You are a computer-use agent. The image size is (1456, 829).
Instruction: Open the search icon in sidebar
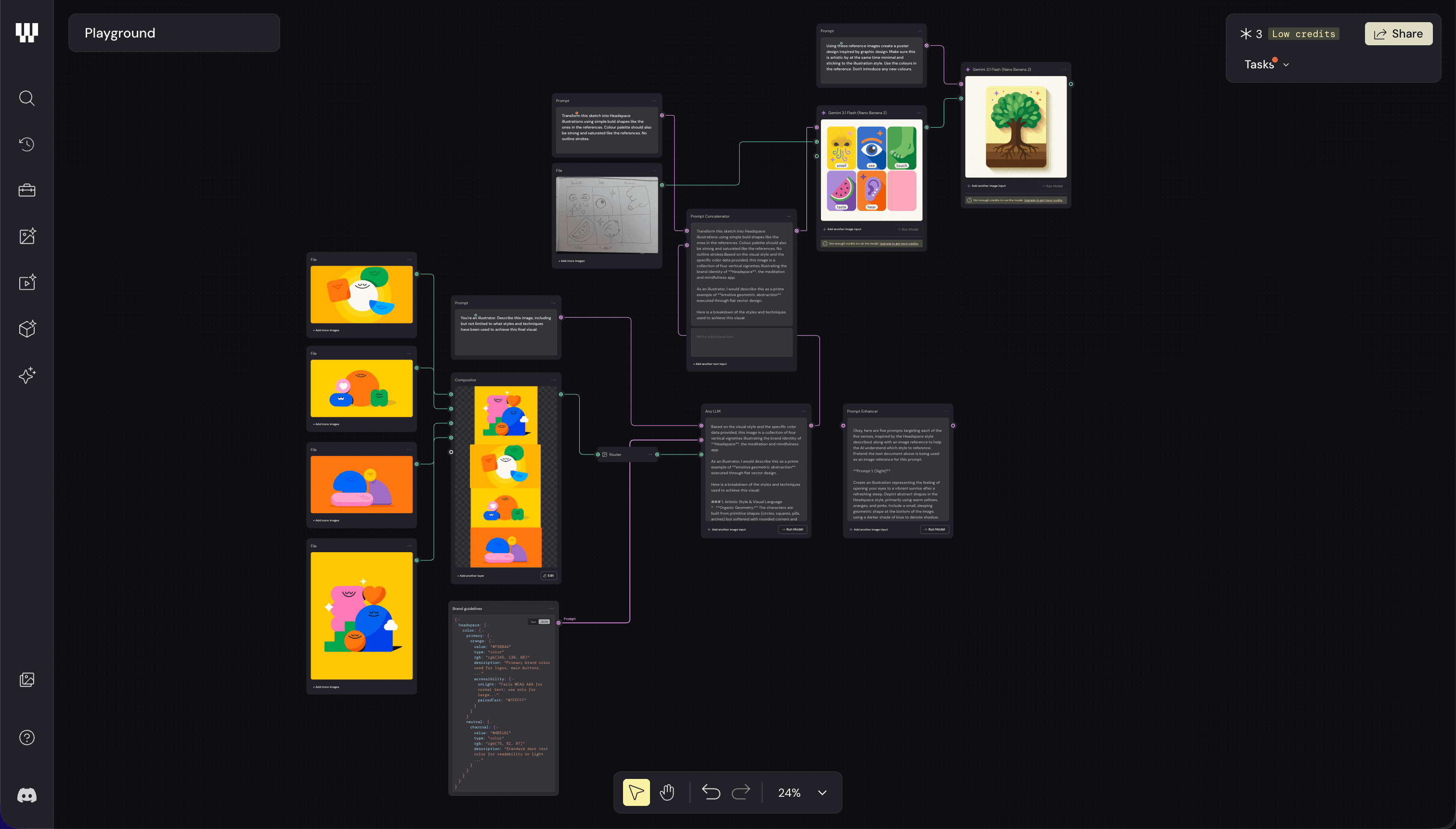click(x=27, y=98)
